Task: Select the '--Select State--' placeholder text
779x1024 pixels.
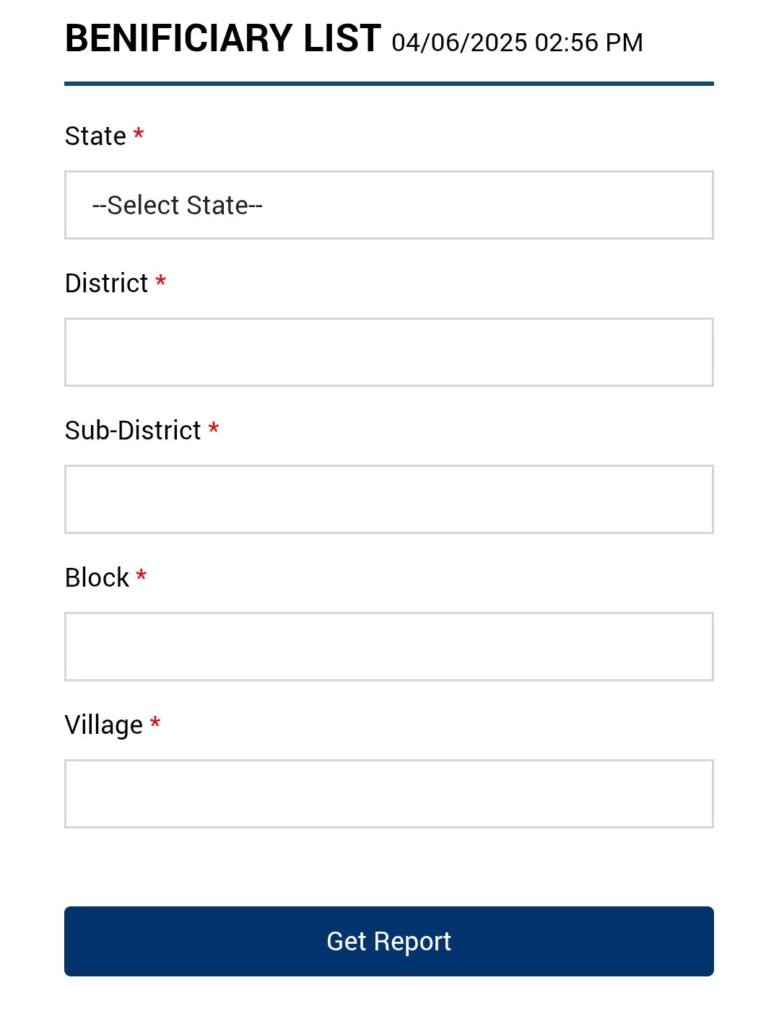Action: [x=178, y=205]
